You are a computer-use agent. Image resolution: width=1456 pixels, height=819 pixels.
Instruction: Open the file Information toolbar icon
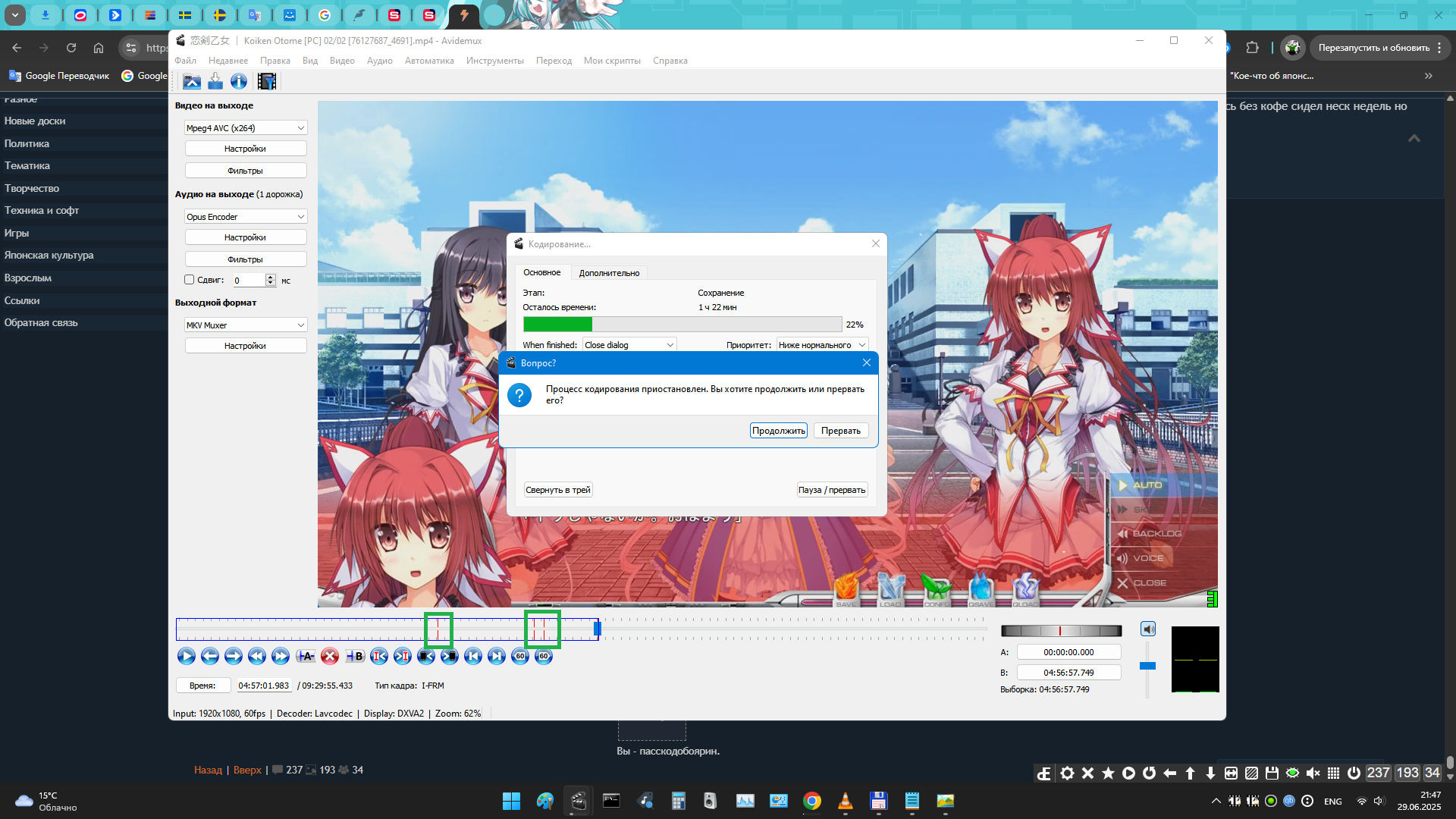[239, 81]
